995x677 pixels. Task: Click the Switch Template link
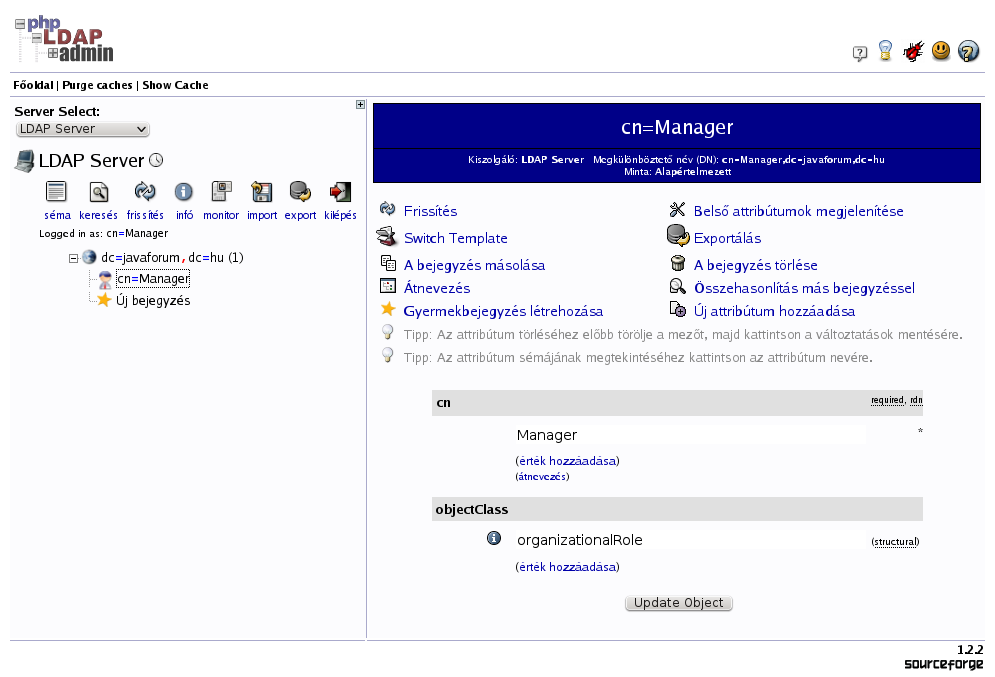tap(455, 238)
